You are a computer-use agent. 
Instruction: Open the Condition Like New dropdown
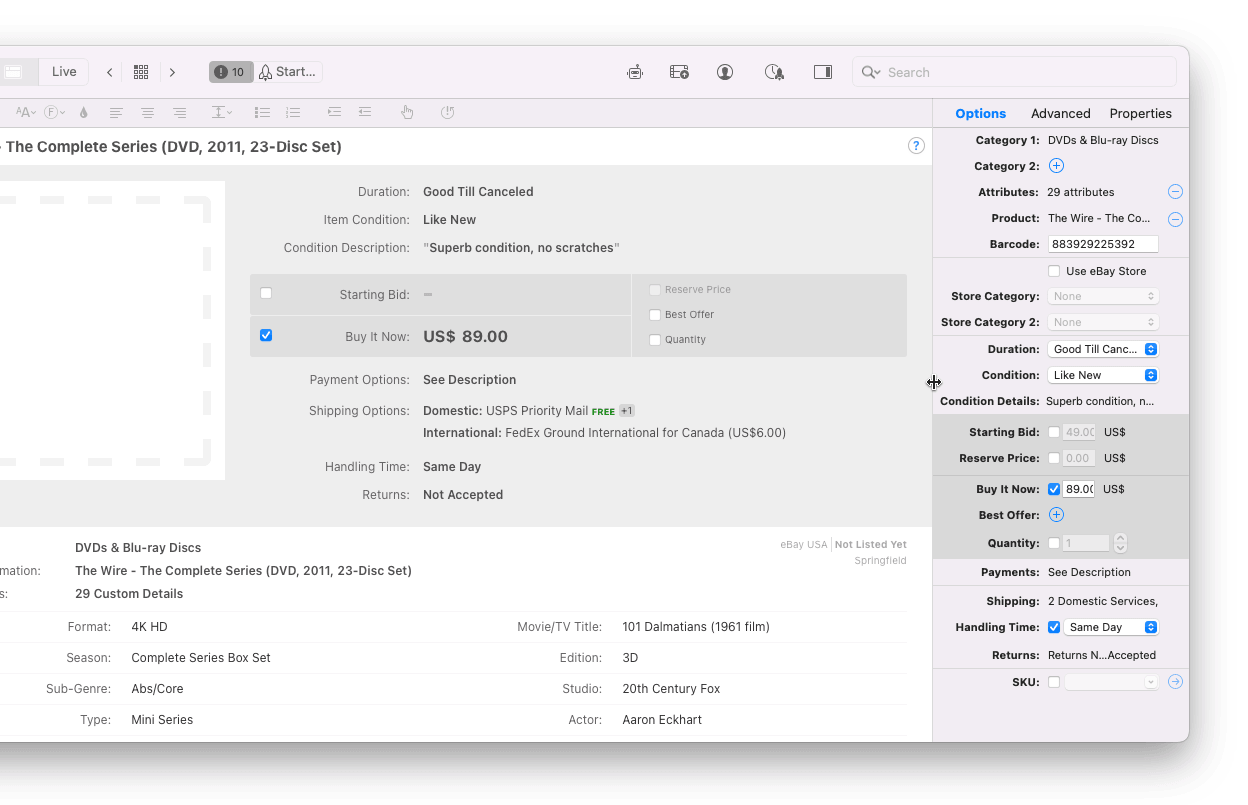point(1103,375)
